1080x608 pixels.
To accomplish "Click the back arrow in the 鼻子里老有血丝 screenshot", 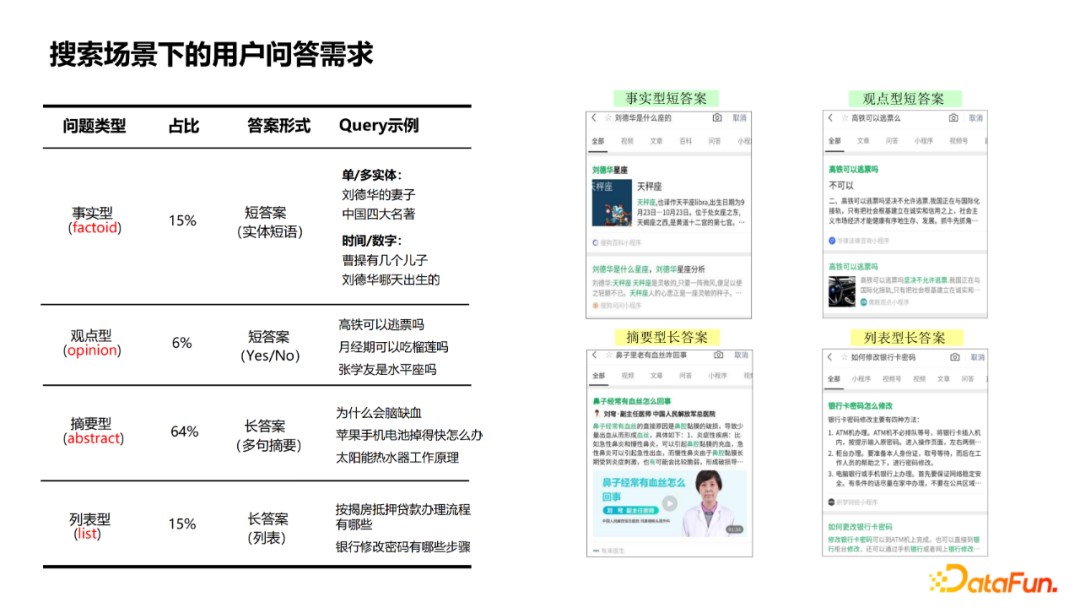I will tap(592, 356).
